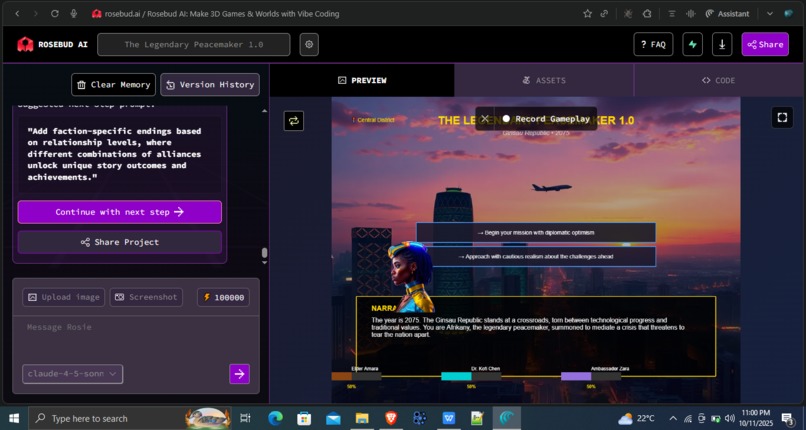Take a Screenshot for chat
The image size is (806, 430).
point(146,297)
